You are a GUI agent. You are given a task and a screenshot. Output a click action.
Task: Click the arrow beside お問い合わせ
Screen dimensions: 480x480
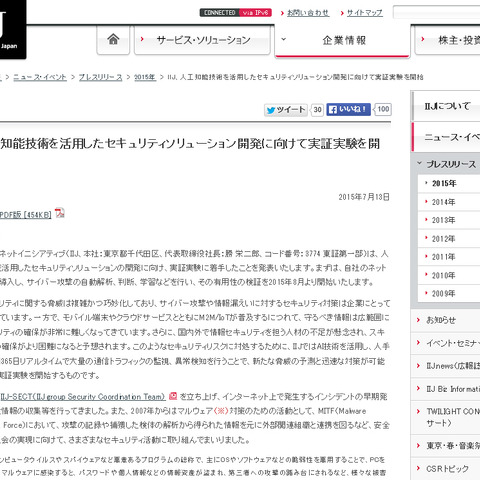[x=282, y=13]
